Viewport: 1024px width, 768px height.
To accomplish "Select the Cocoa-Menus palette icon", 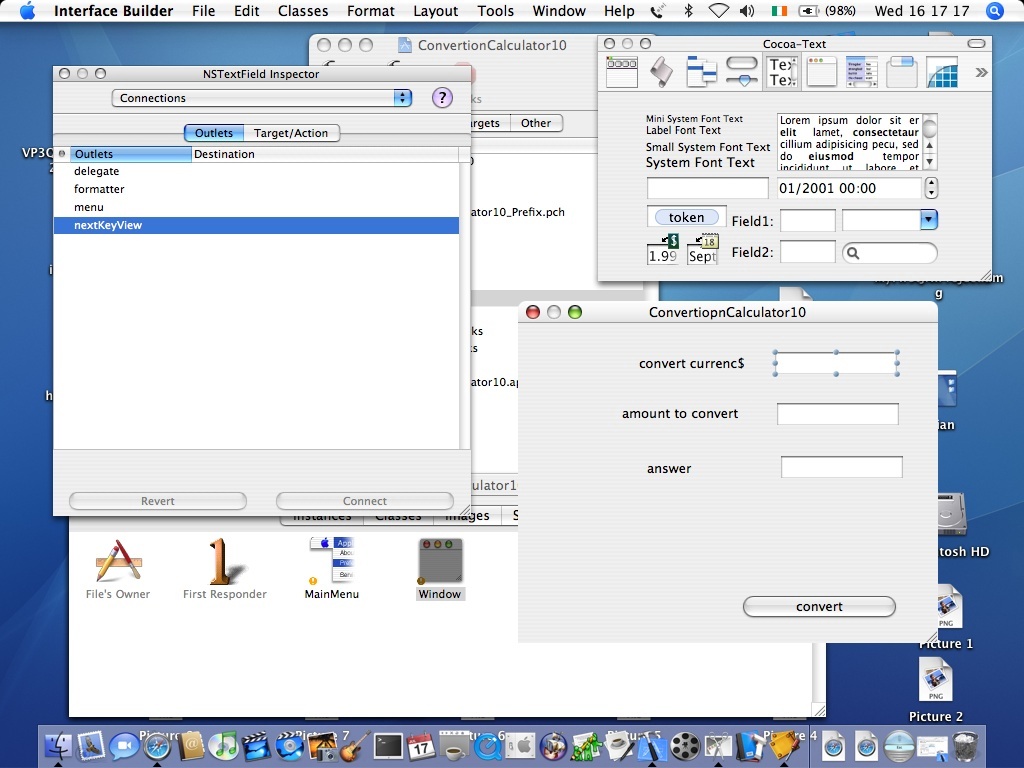I will pos(622,72).
